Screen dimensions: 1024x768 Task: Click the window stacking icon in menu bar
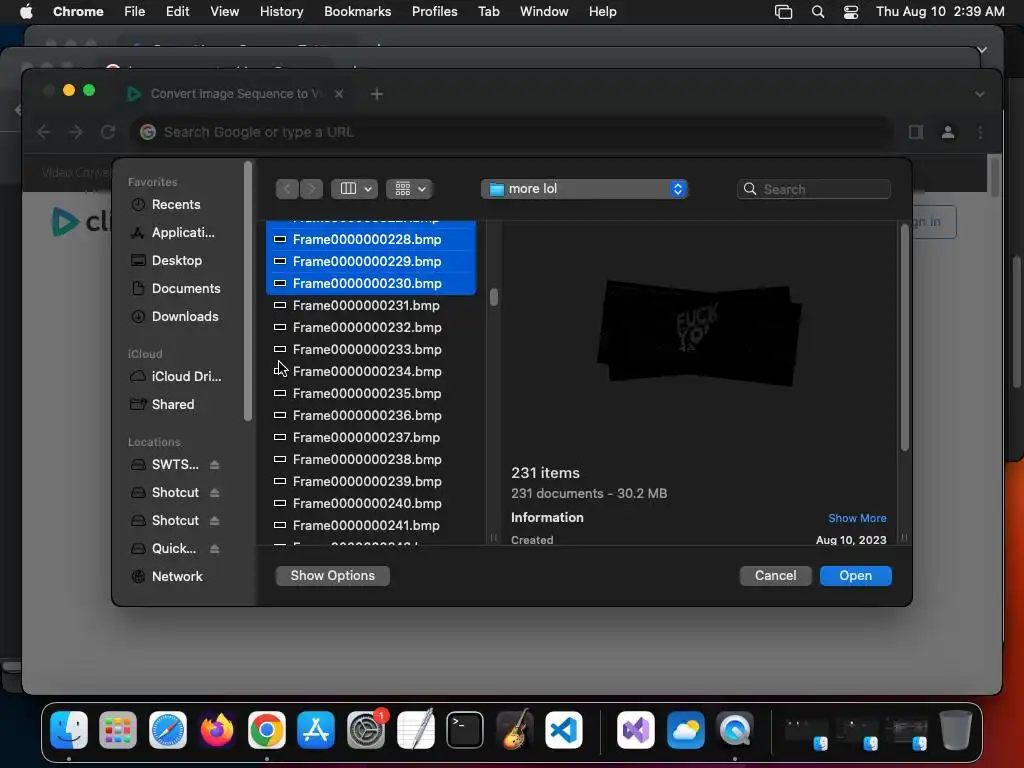[x=783, y=12]
